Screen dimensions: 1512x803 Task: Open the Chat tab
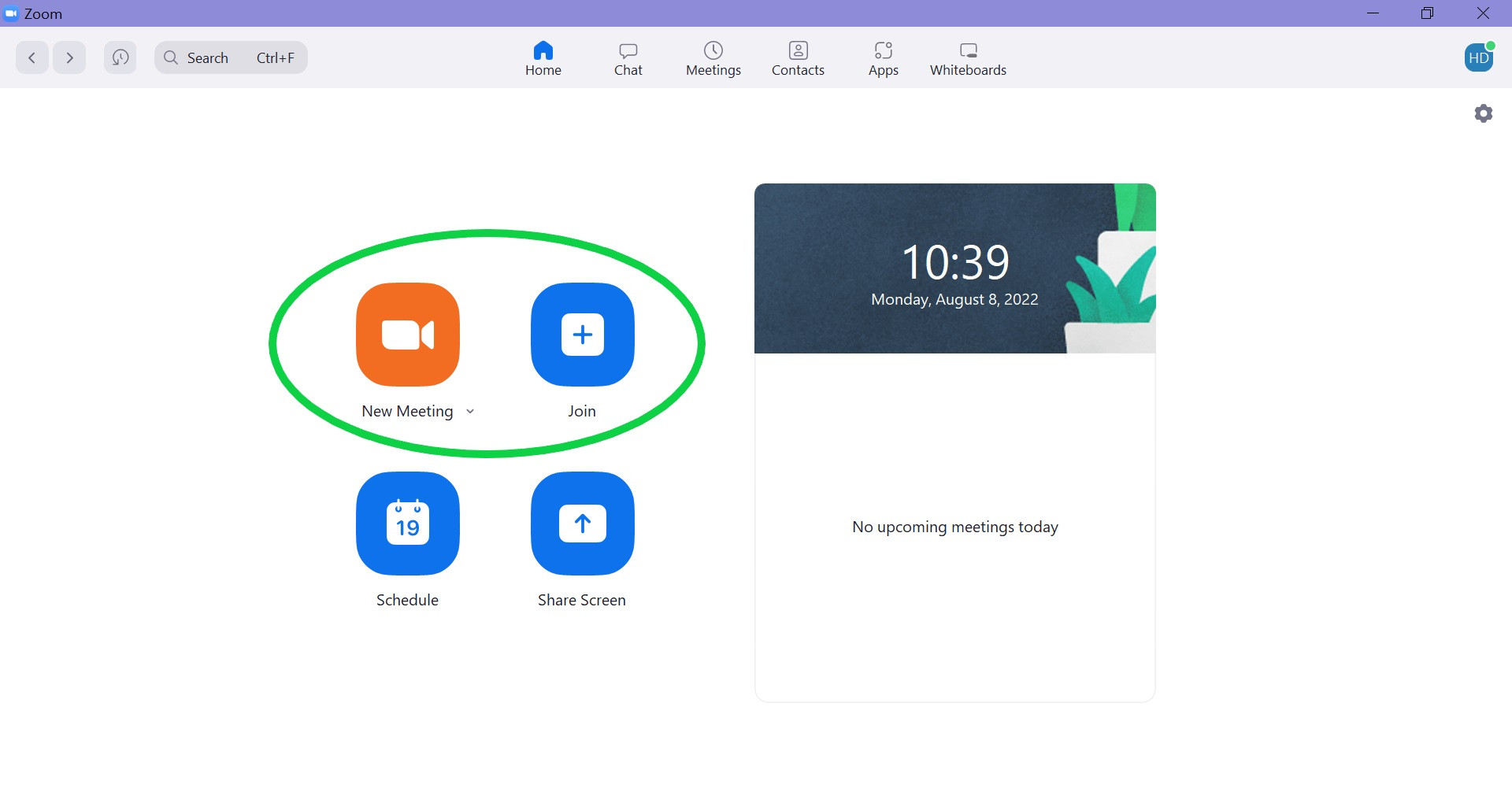point(628,59)
